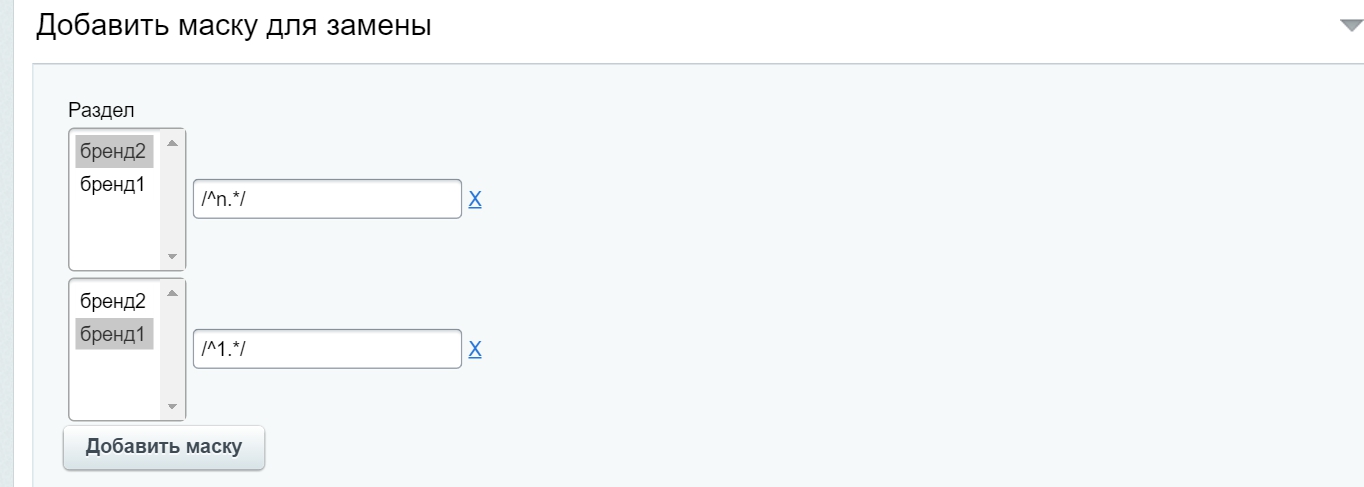Screen dimensions: 1364x487
Task: Click scrollbar track of the /^n.*/ section list
Action: tap(171, 200)
